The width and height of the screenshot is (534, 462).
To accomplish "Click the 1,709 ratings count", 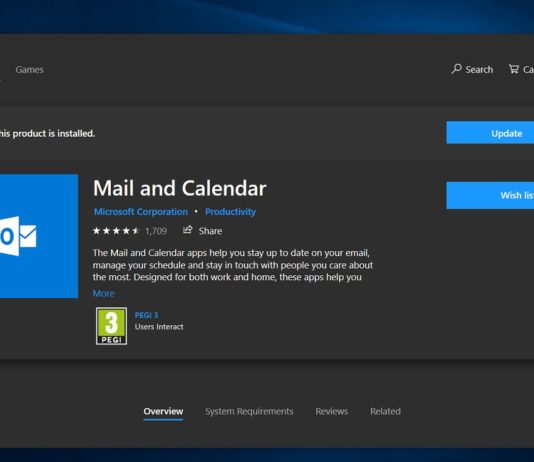I will click(x=156, y=232).
